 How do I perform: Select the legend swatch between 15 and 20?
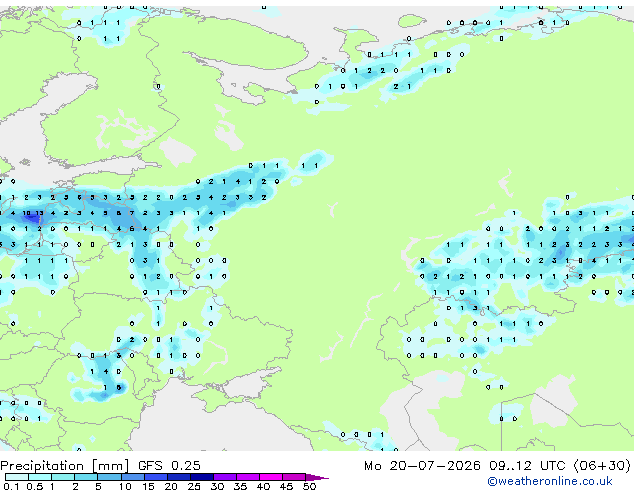point(155,477)
